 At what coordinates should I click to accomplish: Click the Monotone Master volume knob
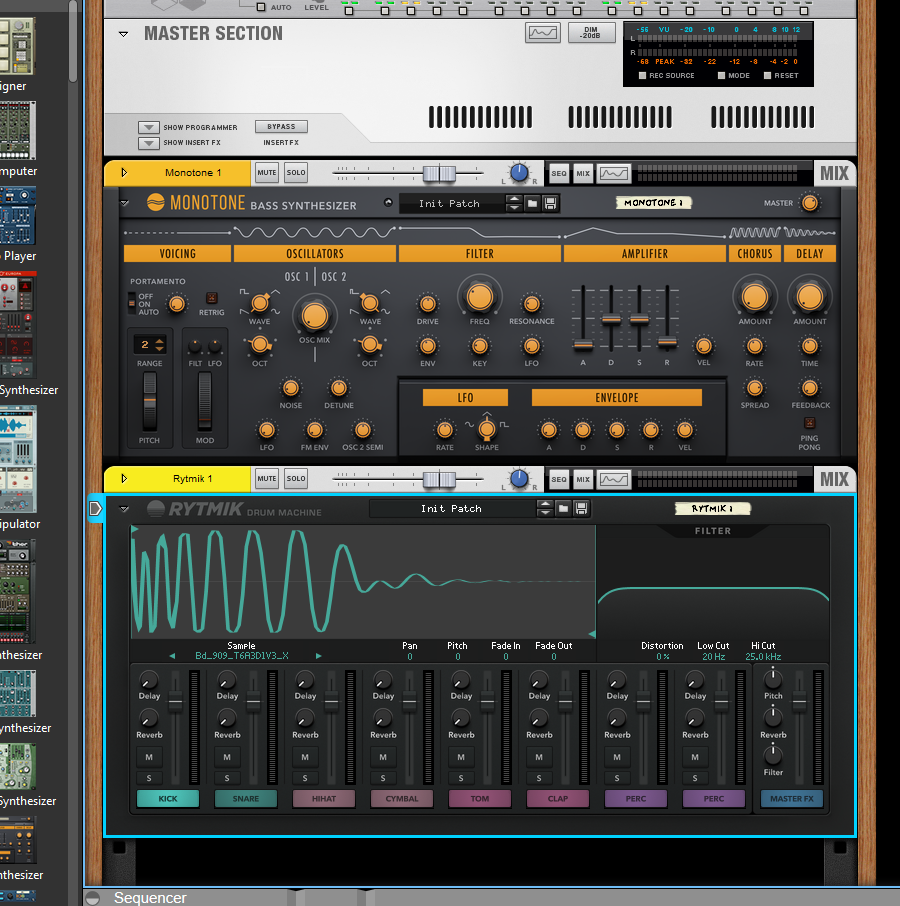810,203
